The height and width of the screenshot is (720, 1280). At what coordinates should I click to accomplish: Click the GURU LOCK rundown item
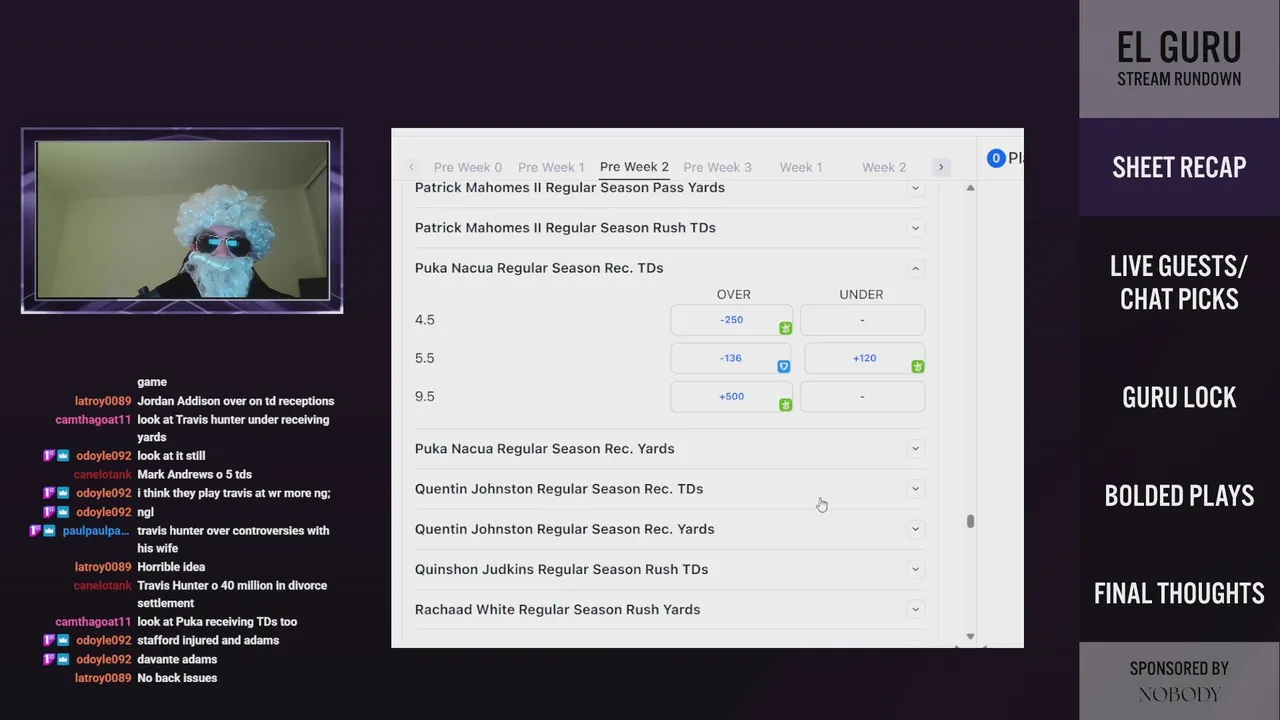coord(1179,397)
